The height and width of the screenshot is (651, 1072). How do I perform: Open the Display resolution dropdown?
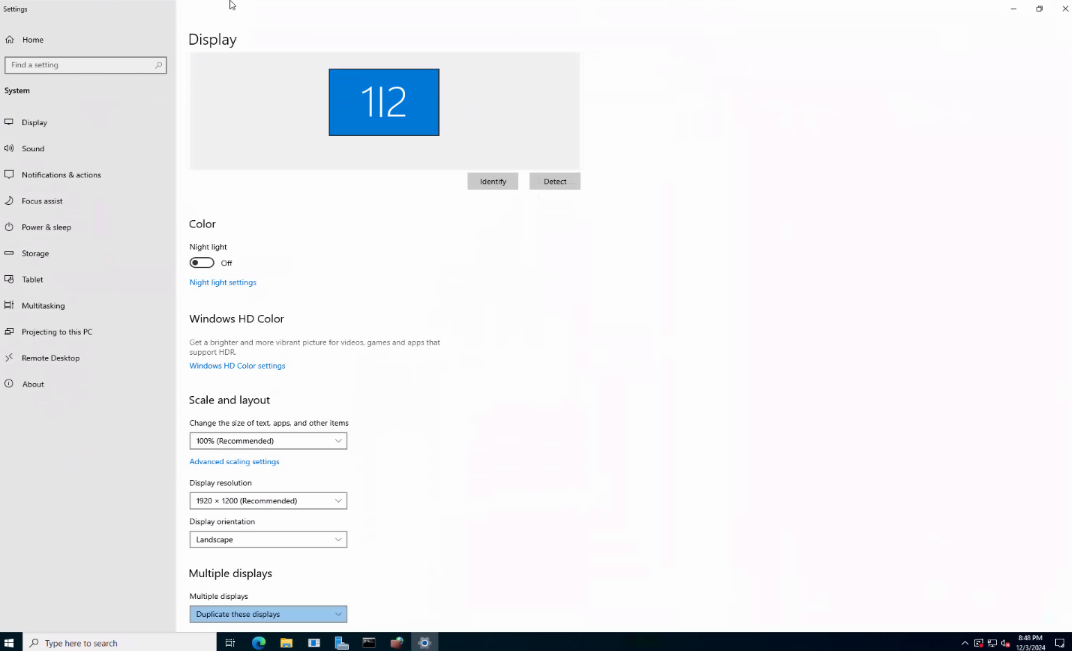(x=268, y=501)
